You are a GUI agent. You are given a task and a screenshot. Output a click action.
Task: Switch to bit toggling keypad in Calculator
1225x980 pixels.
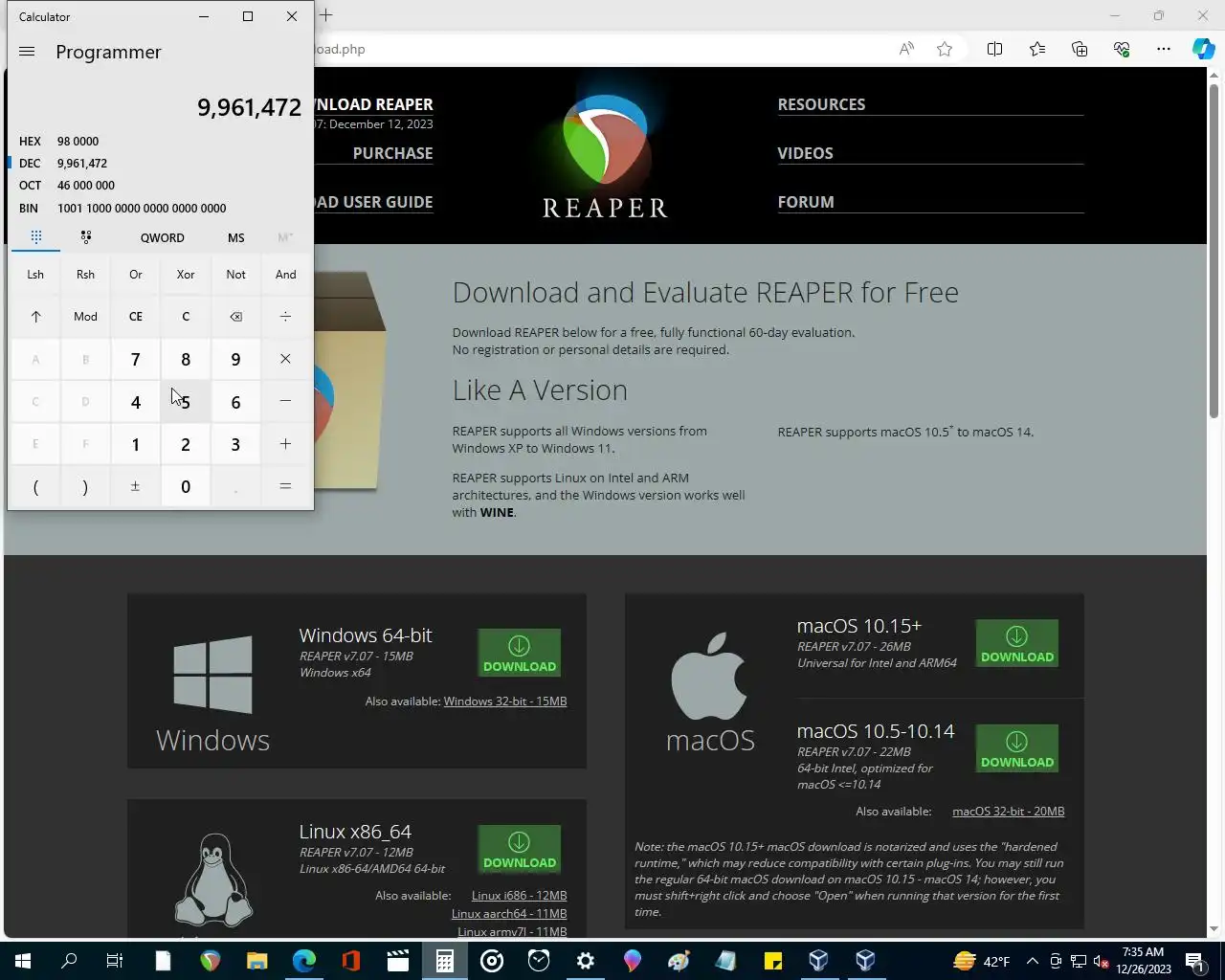[x=86, y=237]
